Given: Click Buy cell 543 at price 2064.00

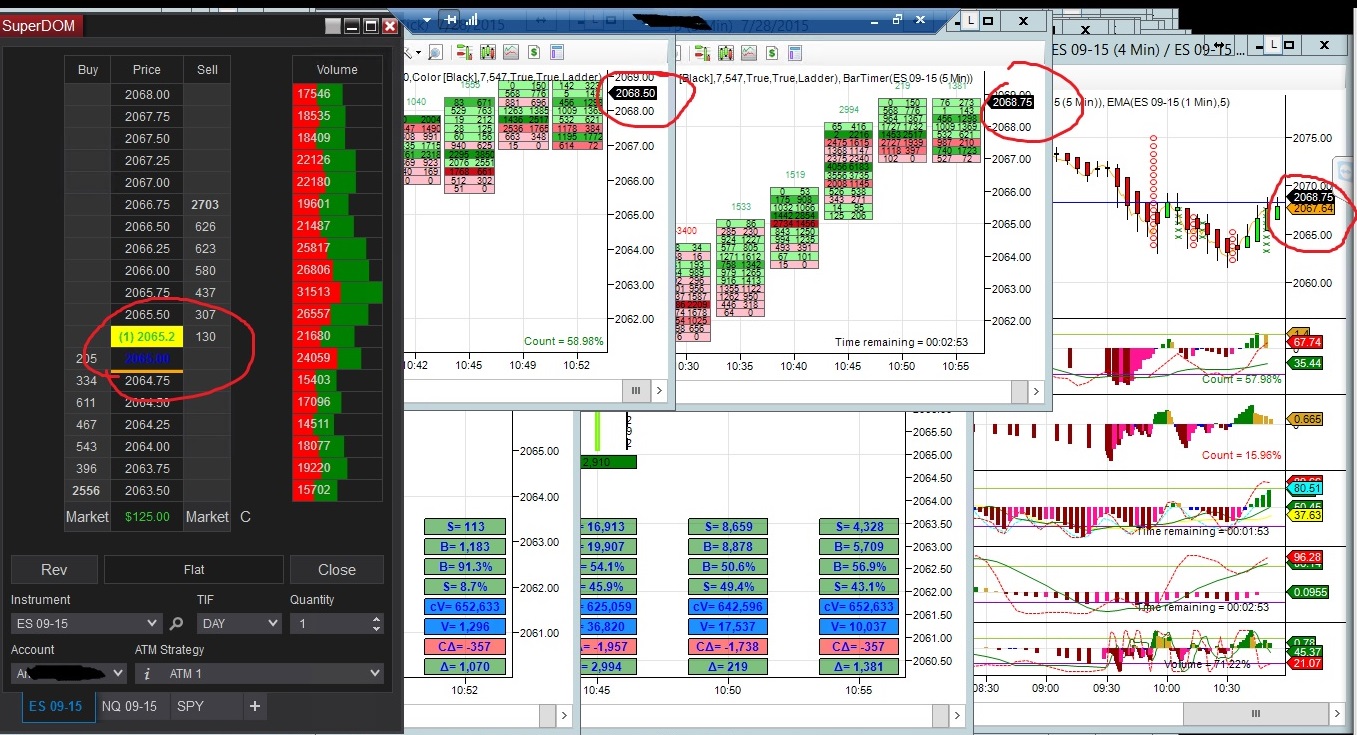Looking at the screenshot, I should (87, 447).
